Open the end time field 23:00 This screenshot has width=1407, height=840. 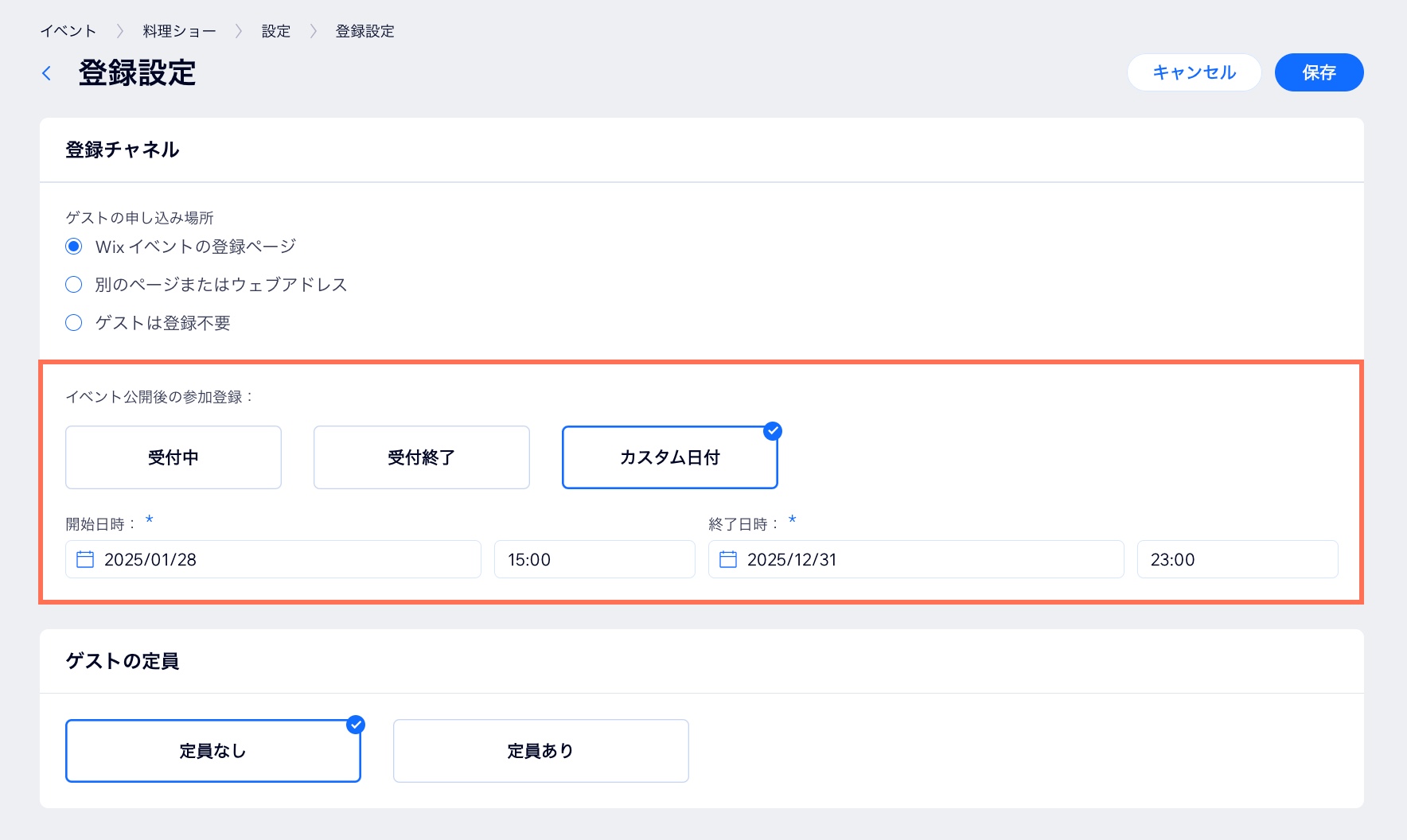[1237, 559]
